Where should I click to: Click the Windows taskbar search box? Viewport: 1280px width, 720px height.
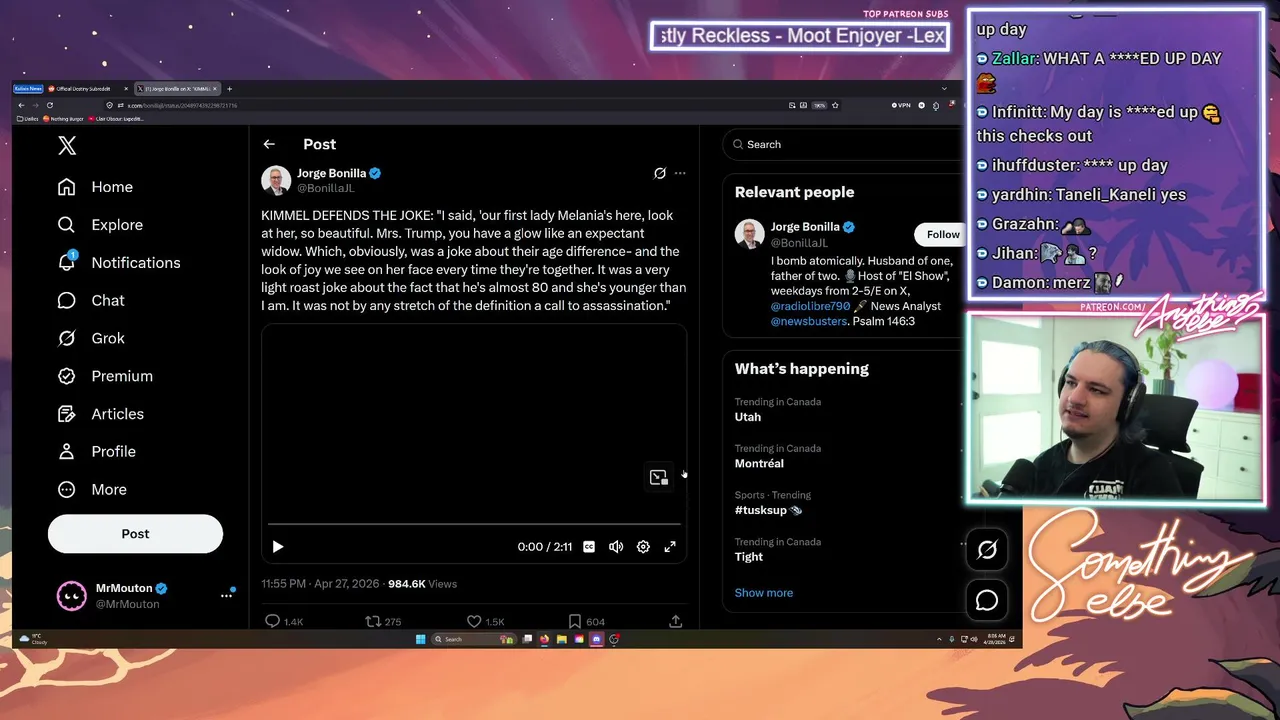click(x=473, y=639)
